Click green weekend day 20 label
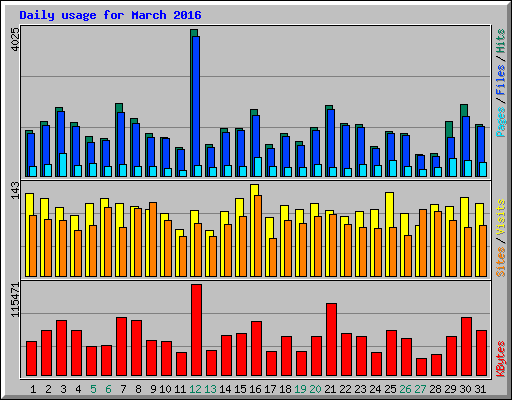This screenshot has height=400, width=512. pyautogui.click(x=315, y=389)
